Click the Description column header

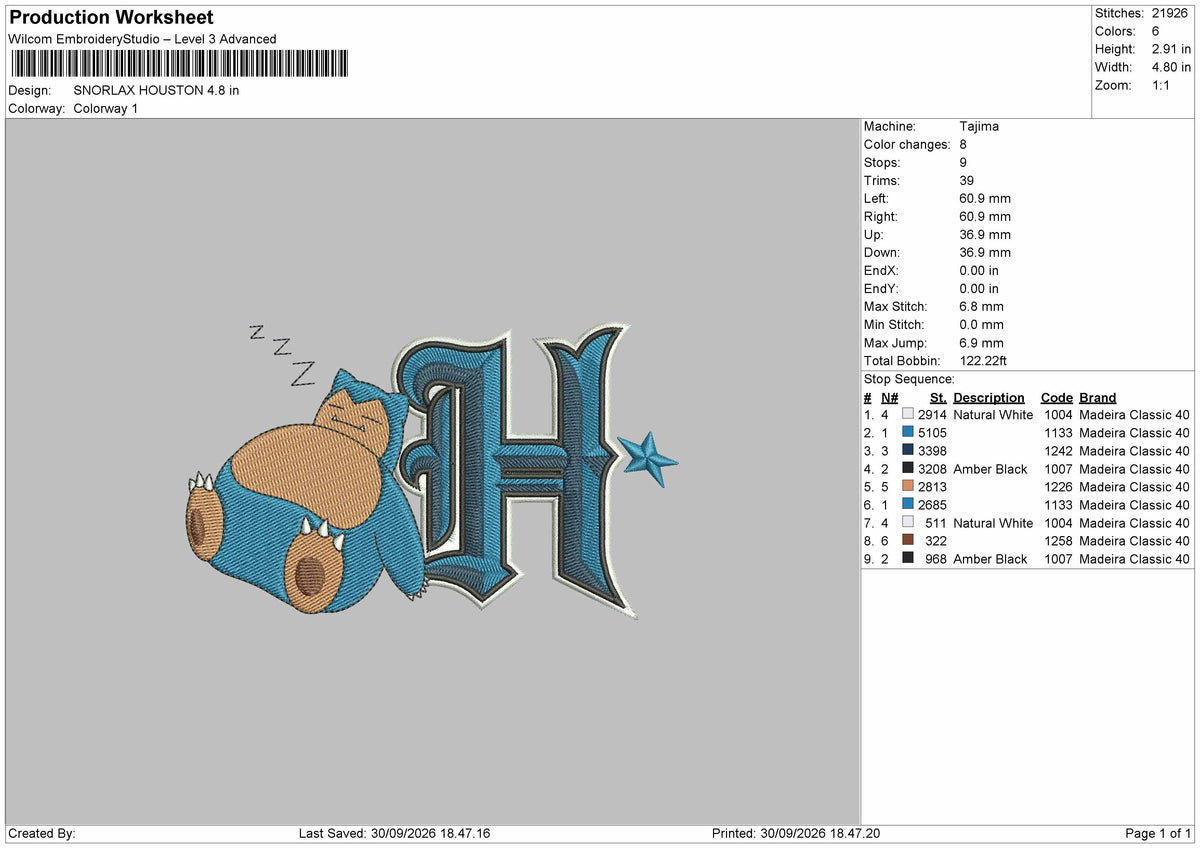(x=989, y=397)
